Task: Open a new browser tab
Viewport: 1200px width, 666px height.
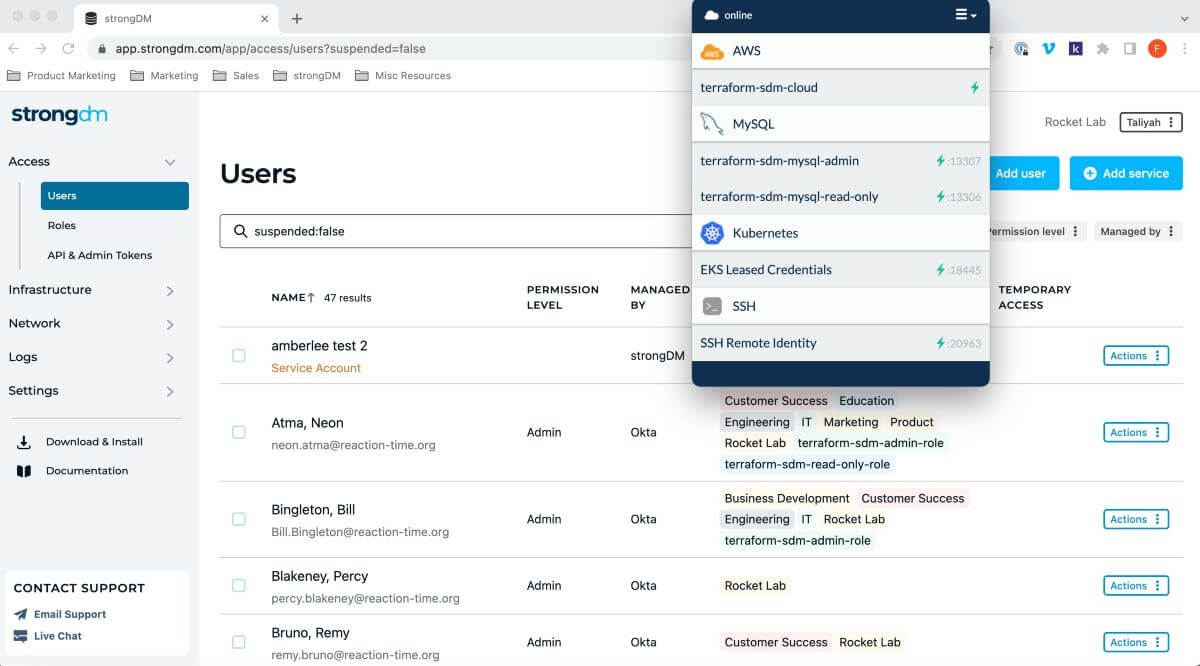Action: point(297,18)
